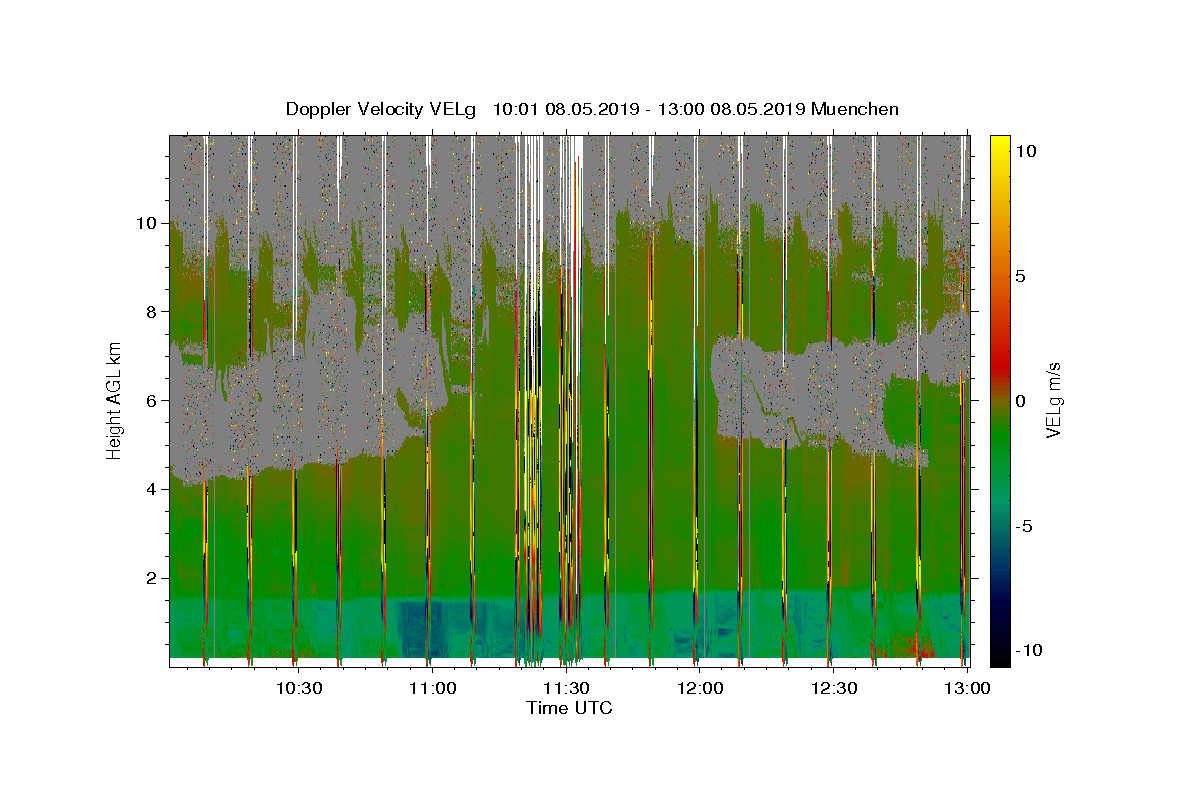Click the plot title 'Doppler Velocity VELg'
The width and height of the screenshot is (1200, 800).
click(x=382, y=109)
